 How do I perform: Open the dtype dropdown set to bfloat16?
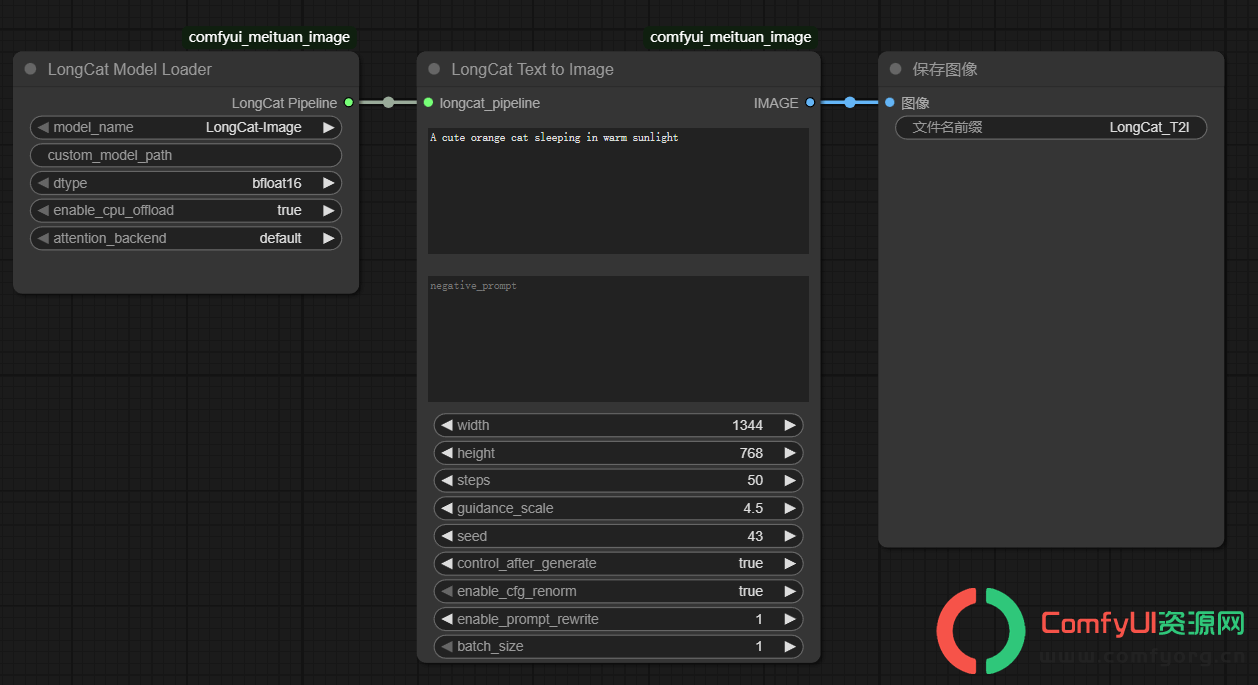coord(186,183)
